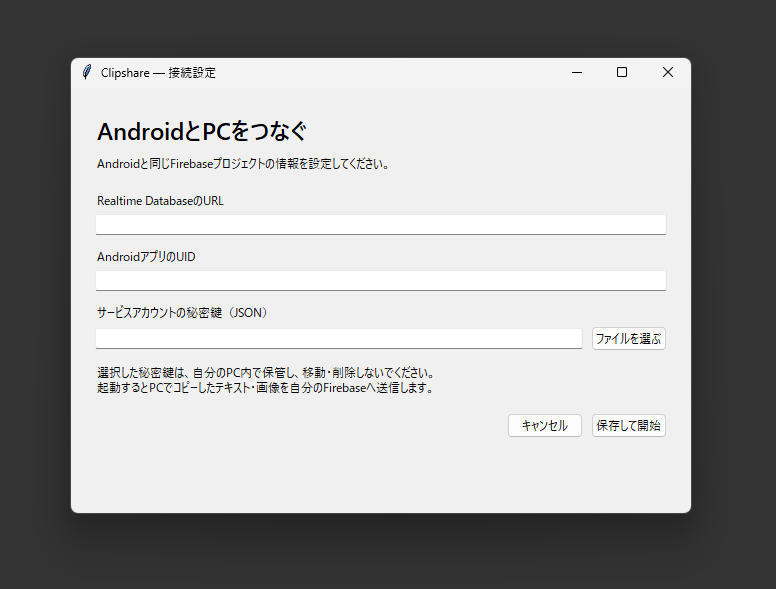Click the label AndroidアプリのUID

(x=146, y=257)
